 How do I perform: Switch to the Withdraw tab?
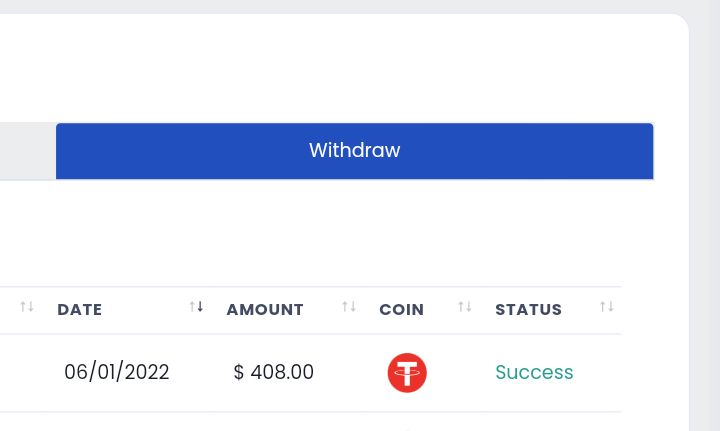pos(354,151)
